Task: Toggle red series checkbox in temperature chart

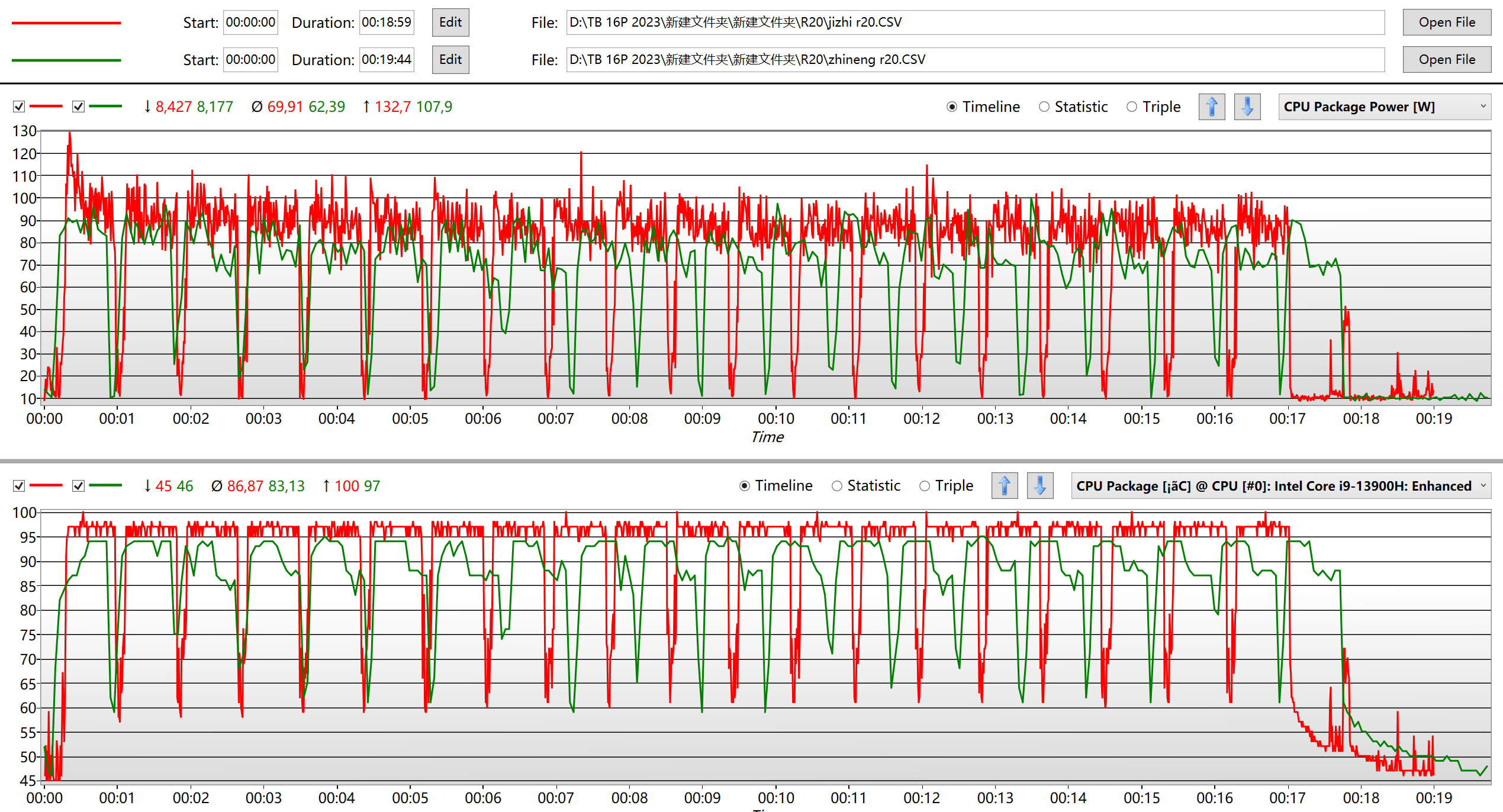Action: tap(19, 486)
